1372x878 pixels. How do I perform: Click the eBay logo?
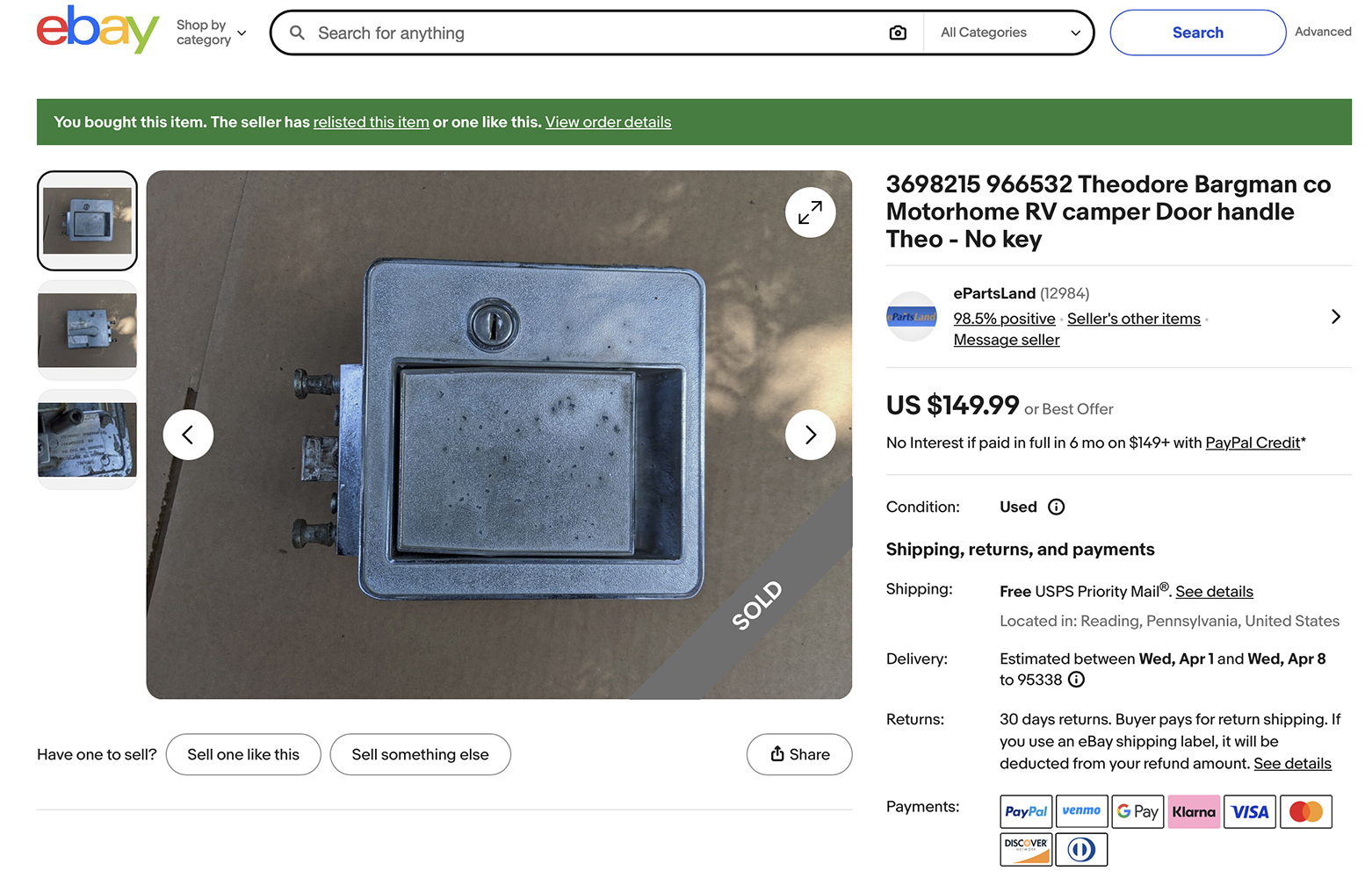[97, 31]
